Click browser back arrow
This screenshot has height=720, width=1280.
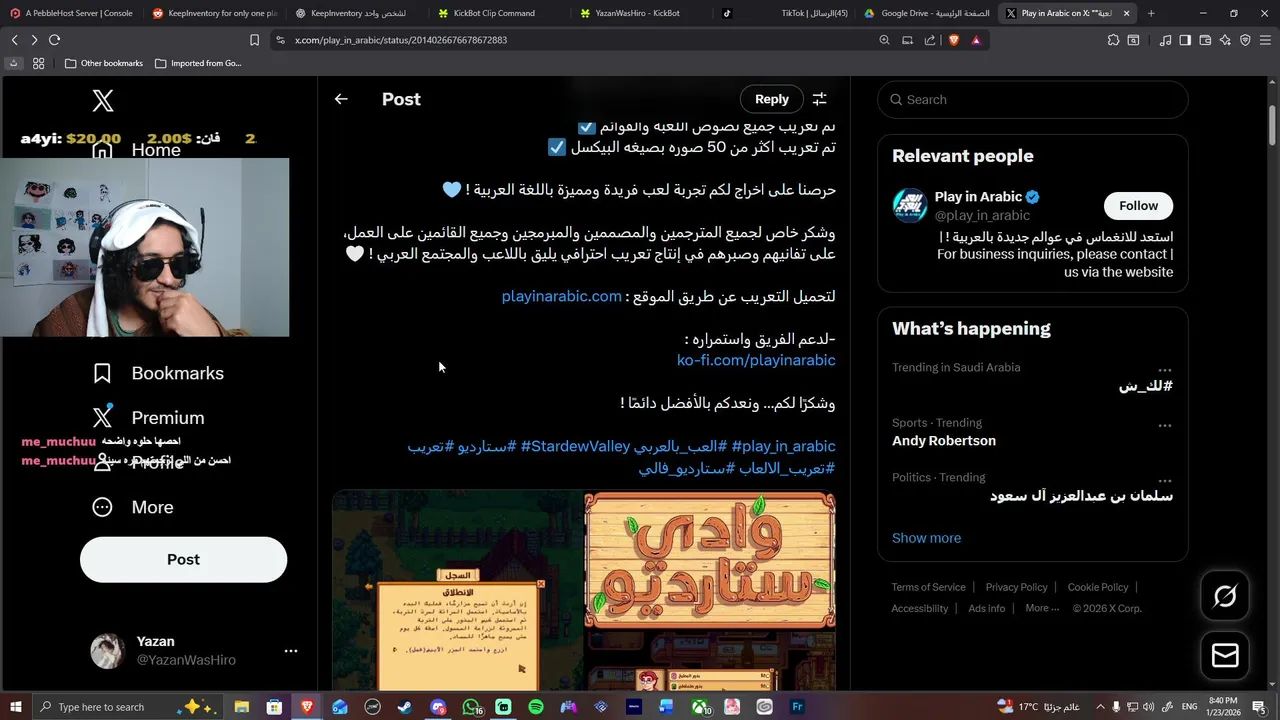(x=14, y=40)
